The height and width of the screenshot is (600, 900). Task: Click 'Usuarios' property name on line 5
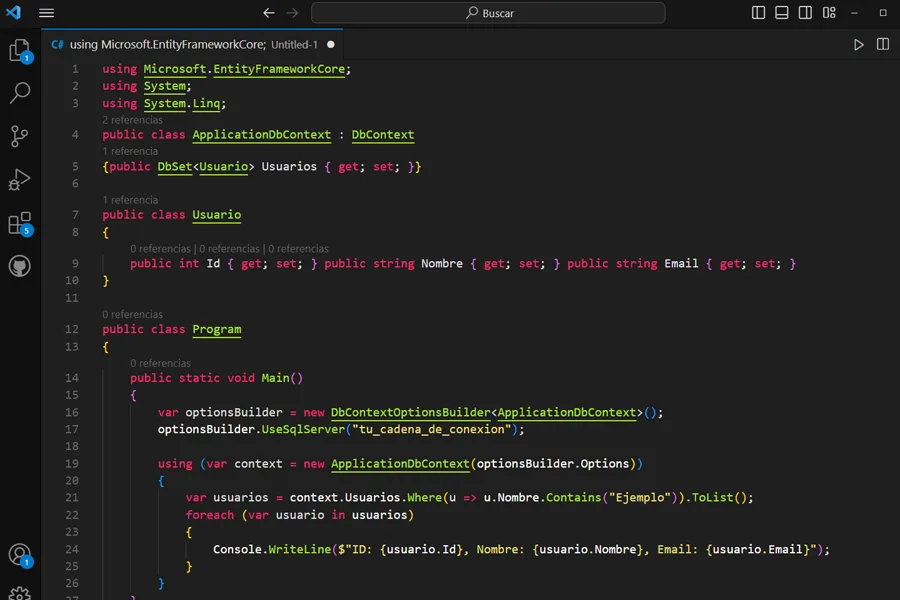coord(289,167)
